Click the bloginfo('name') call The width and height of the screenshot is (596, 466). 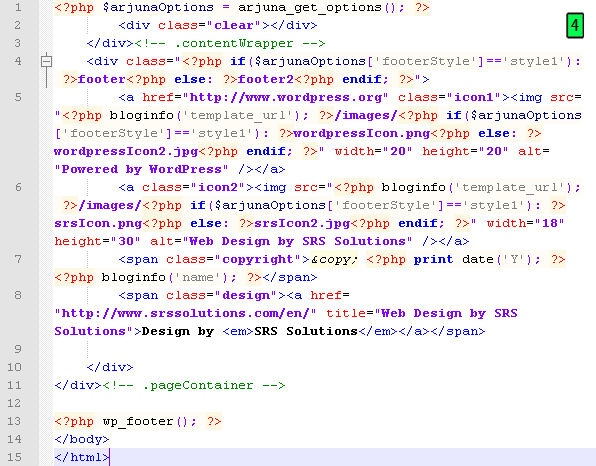click(x=166, y=277)
